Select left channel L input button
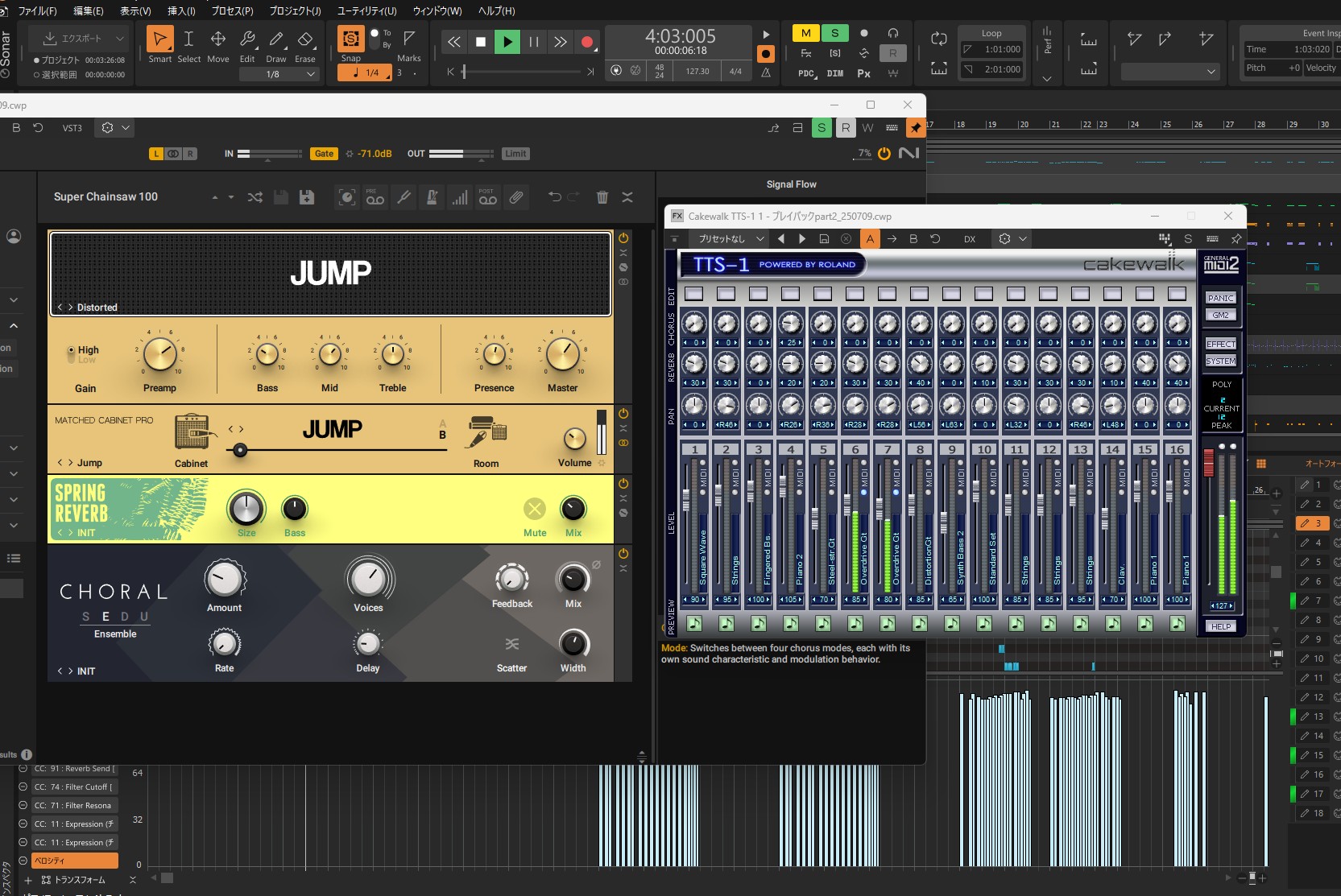Image resolution: width=1341 pixels, height=896 pixels. tap(156, 154)
